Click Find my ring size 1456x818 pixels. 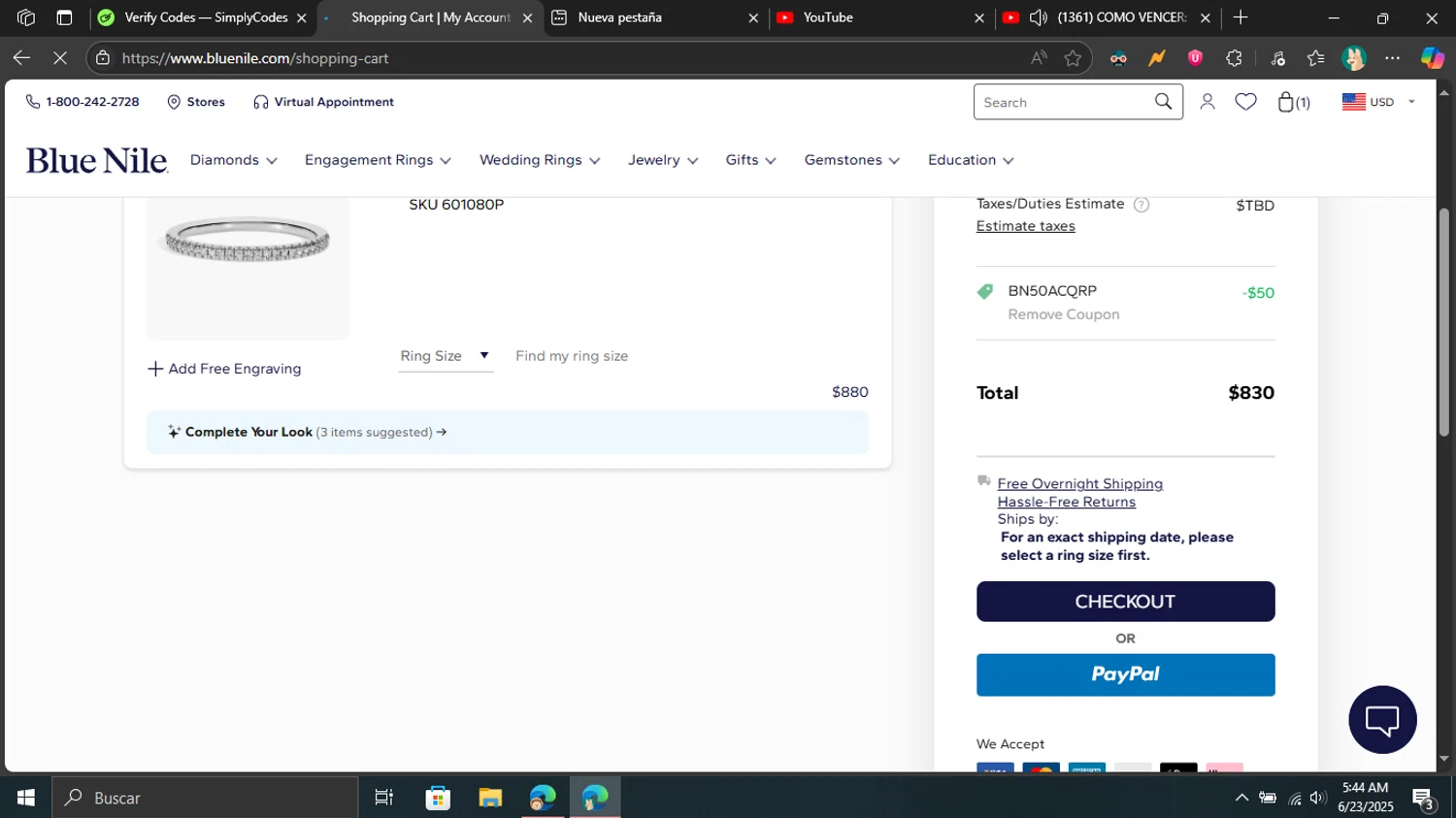pyautogui.click(x=572, y=356)
